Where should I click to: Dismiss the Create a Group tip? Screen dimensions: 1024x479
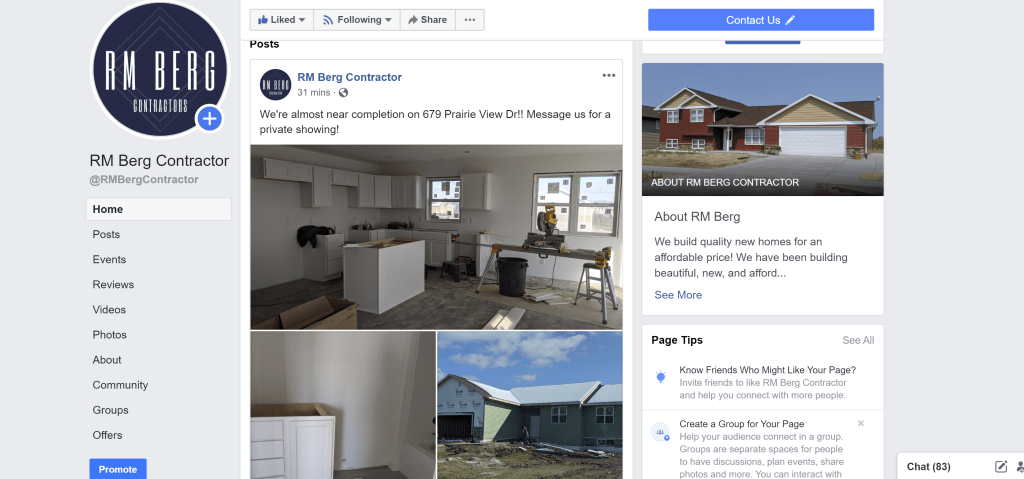tap(861, 423)
